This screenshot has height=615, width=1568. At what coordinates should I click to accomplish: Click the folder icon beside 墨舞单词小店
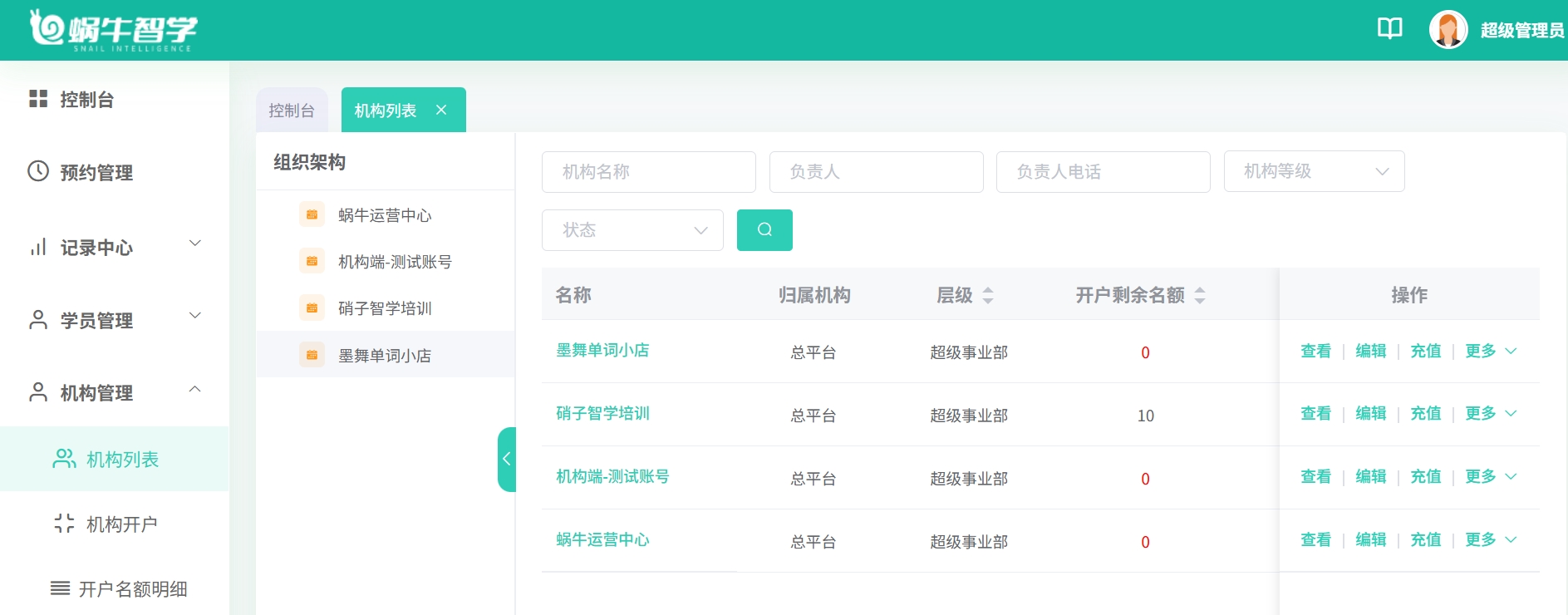pyautogui.click(x=312, y=355)
